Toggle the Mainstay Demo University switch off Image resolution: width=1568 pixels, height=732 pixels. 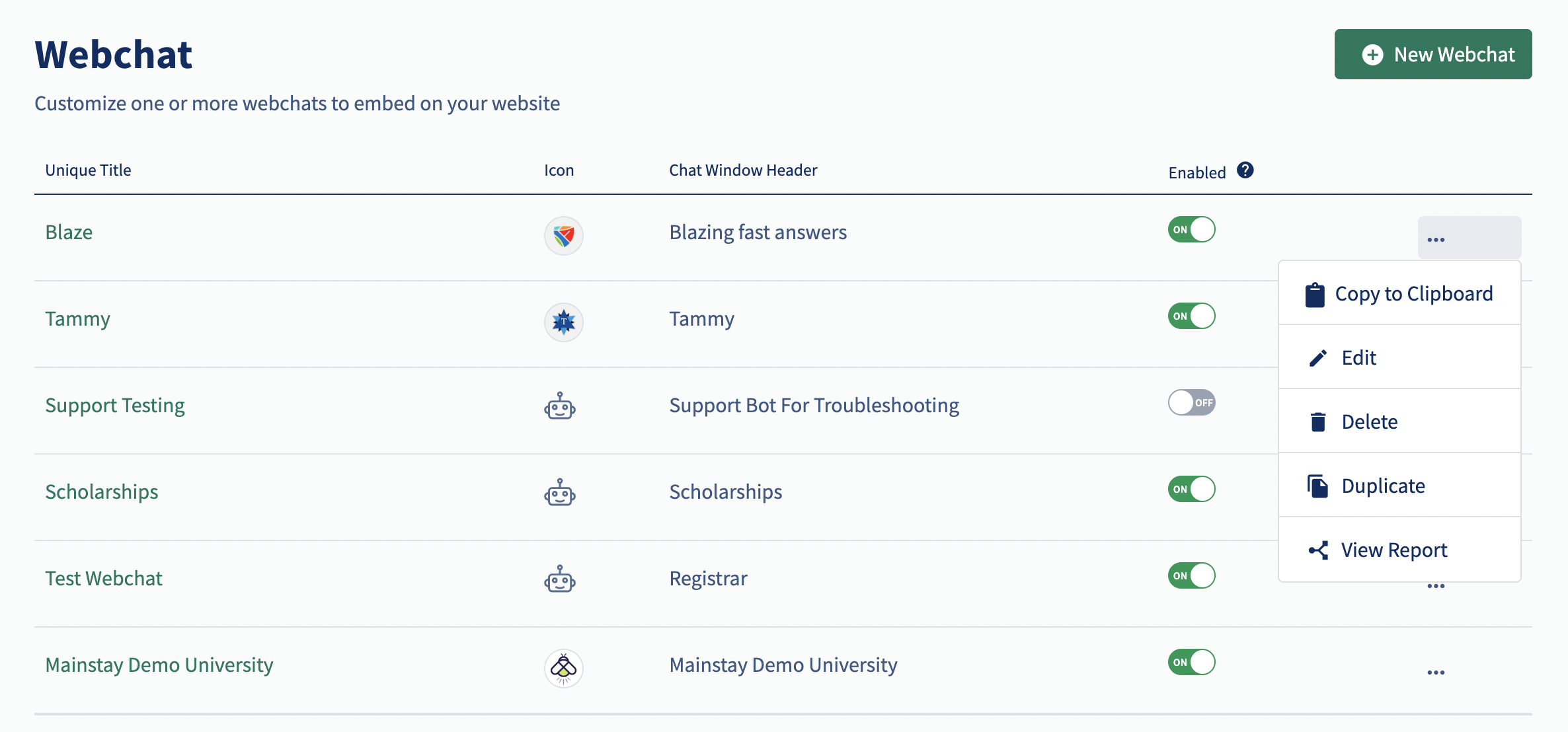tap(1191, 662)
